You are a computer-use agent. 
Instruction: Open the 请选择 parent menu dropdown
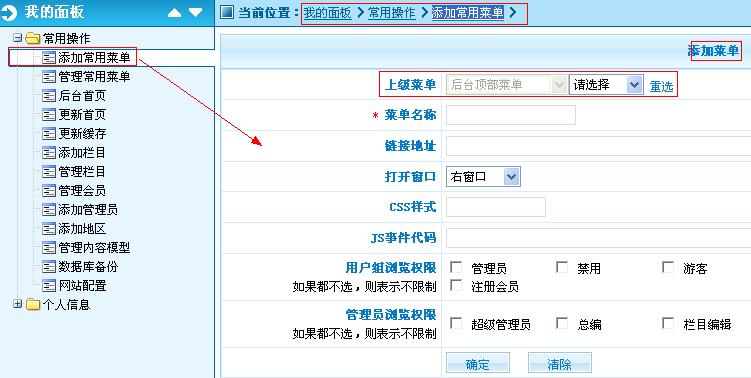[606, 85]
